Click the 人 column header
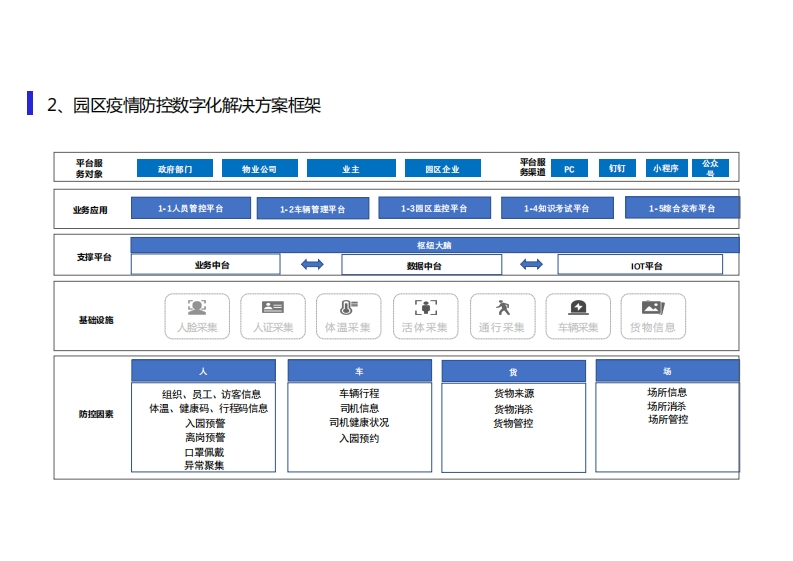This screenshot has height=561, width=793. pyautogui.click(x=203, y=371)
